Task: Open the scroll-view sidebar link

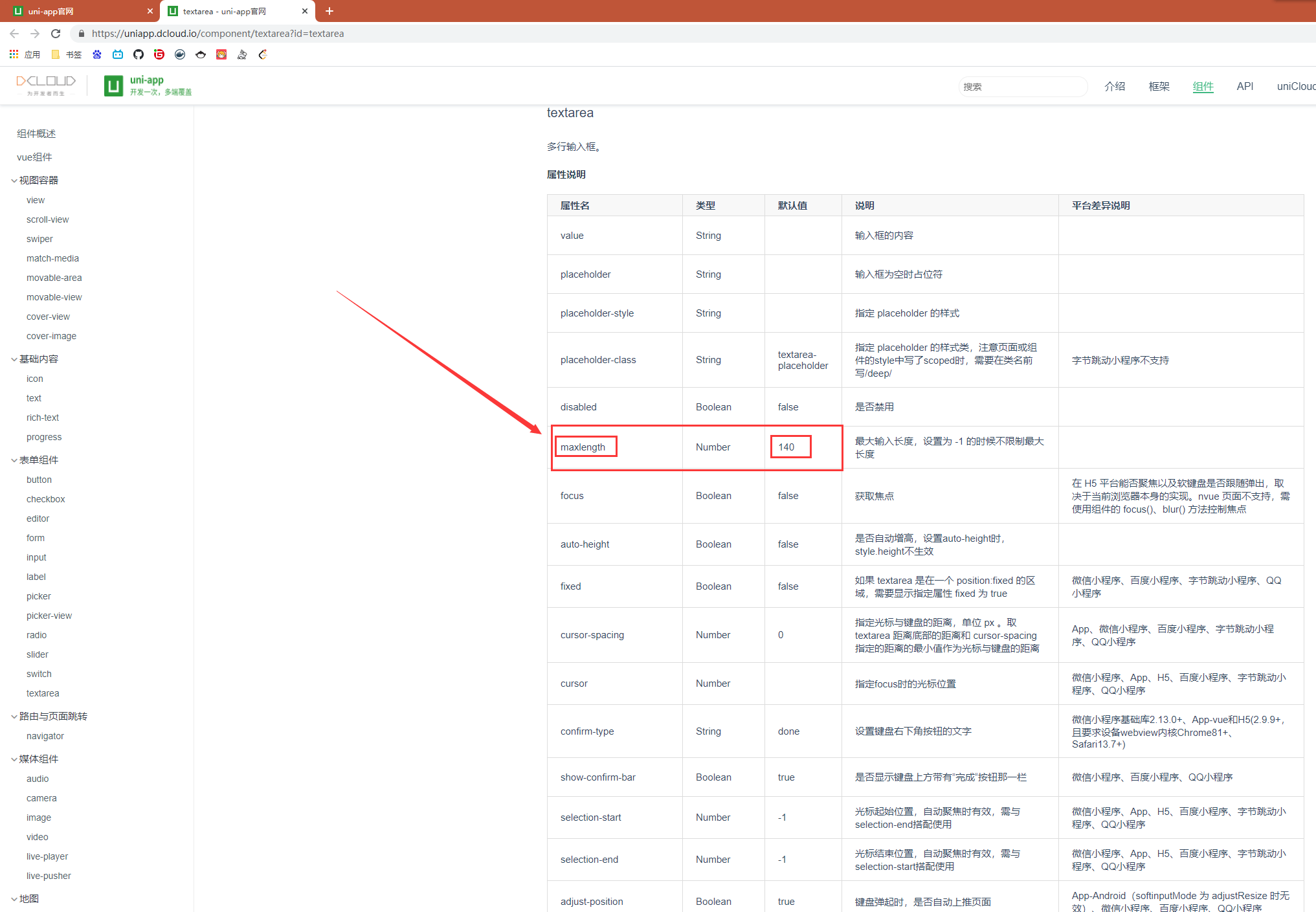Action: 47,219
